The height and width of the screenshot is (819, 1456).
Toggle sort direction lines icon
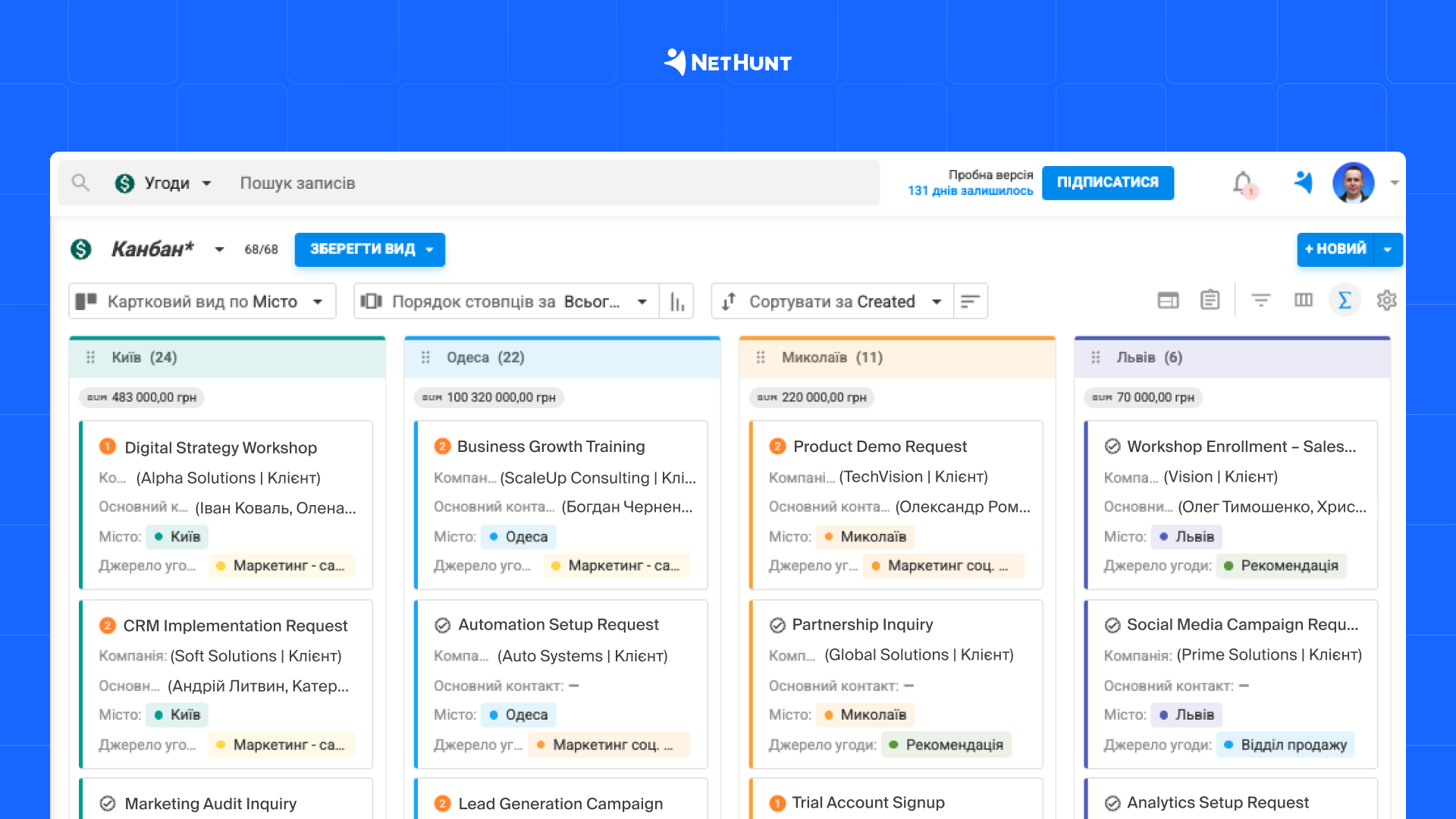pos(970,302)
